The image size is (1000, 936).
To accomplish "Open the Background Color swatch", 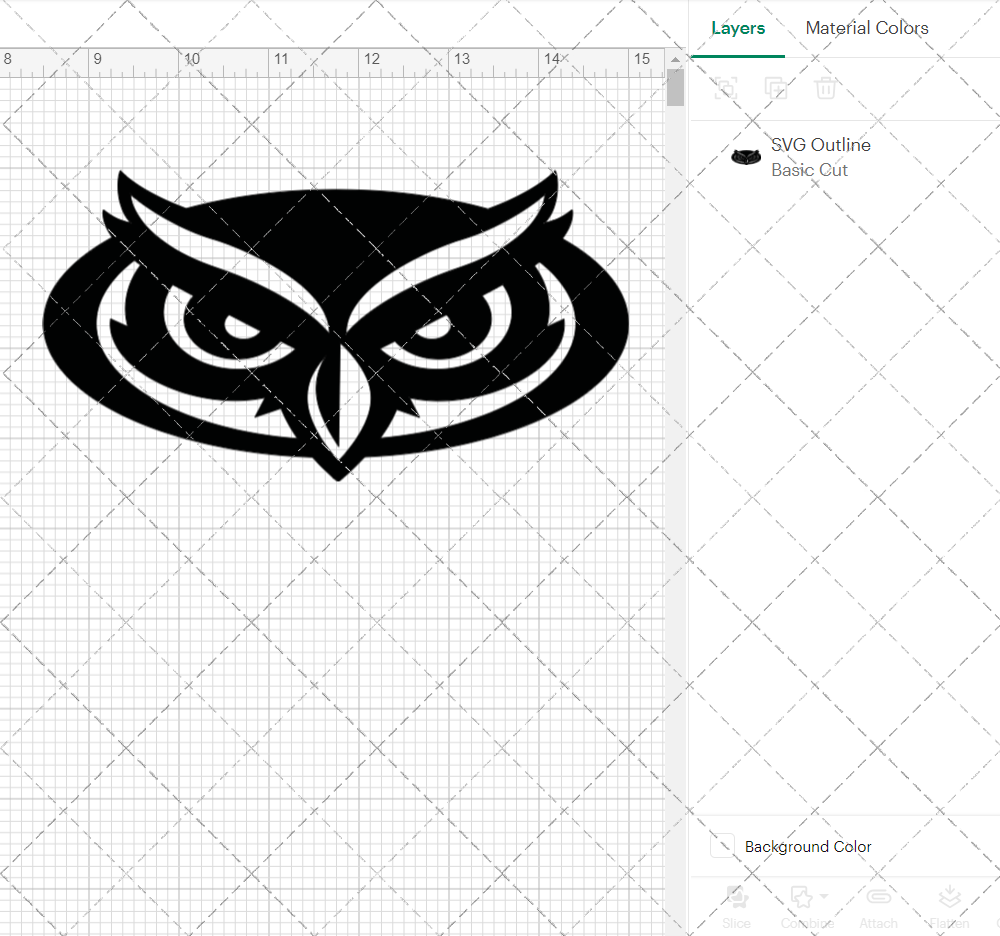I will (x=723, y=846).
